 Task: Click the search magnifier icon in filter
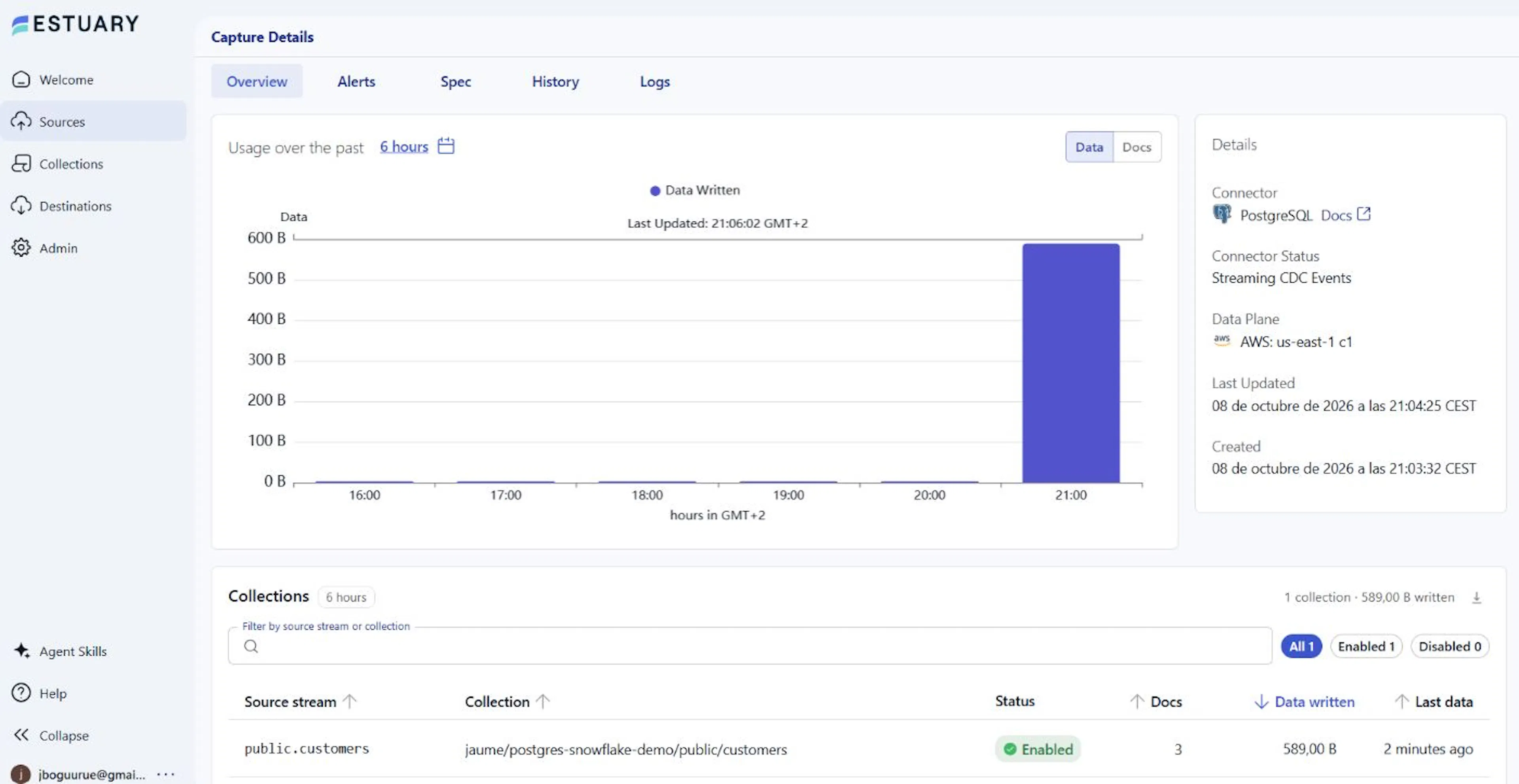pyautogui.click(x=251, y=647)
